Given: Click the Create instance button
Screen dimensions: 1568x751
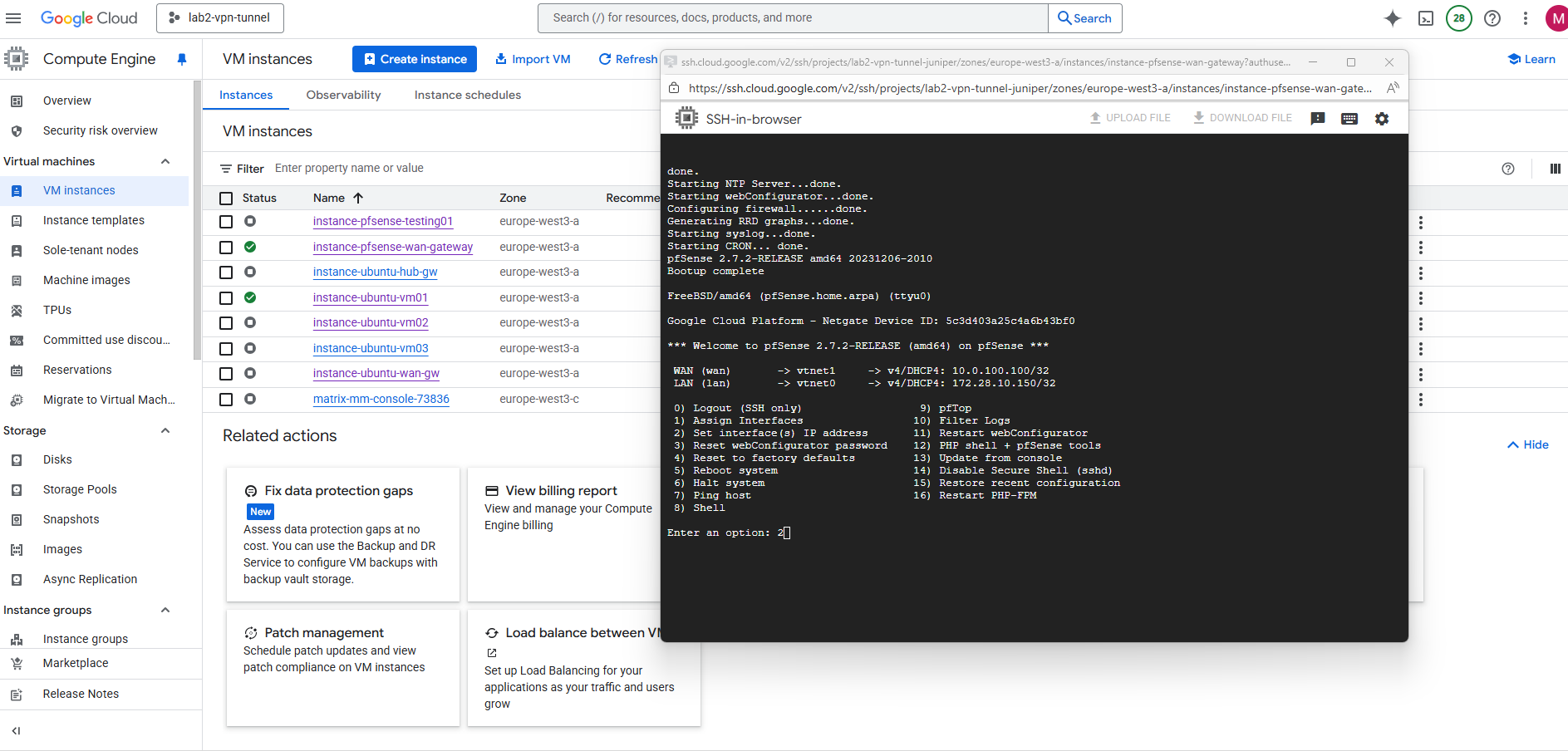Looking at the screenshot, I should pos(415,59).
